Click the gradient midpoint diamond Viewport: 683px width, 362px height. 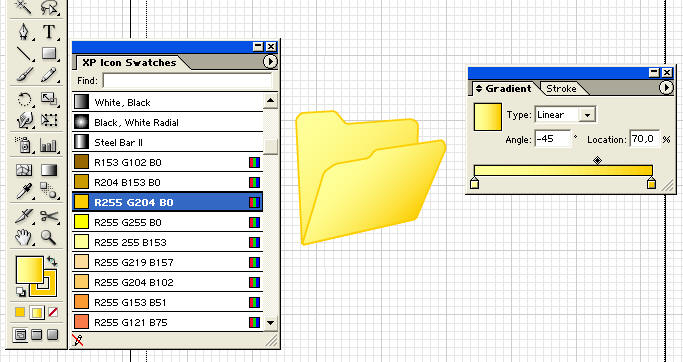click(x=598, y=160)
